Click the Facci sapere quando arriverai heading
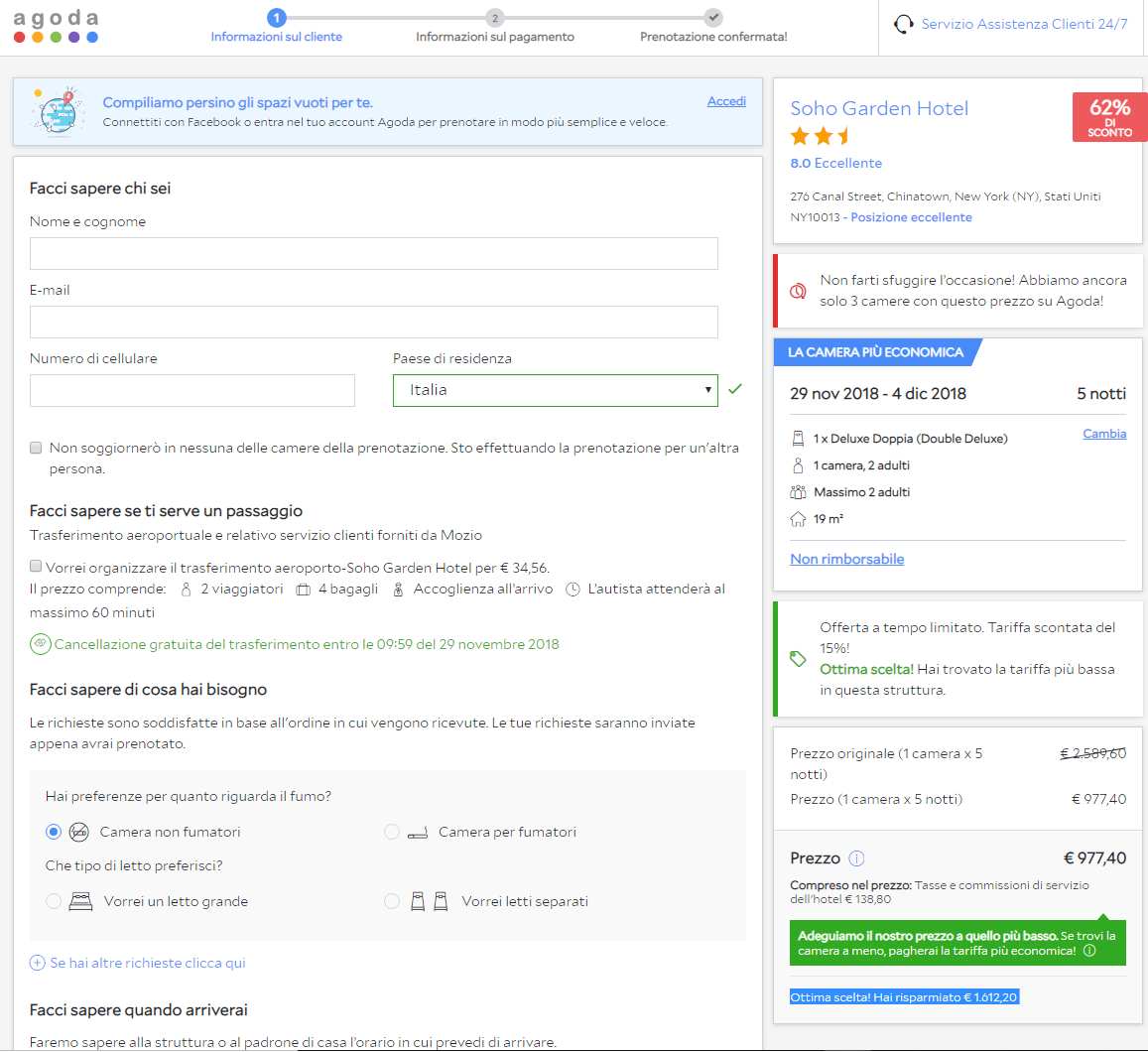The width and height of the screenshot is (1148, 1052). 138,1010
